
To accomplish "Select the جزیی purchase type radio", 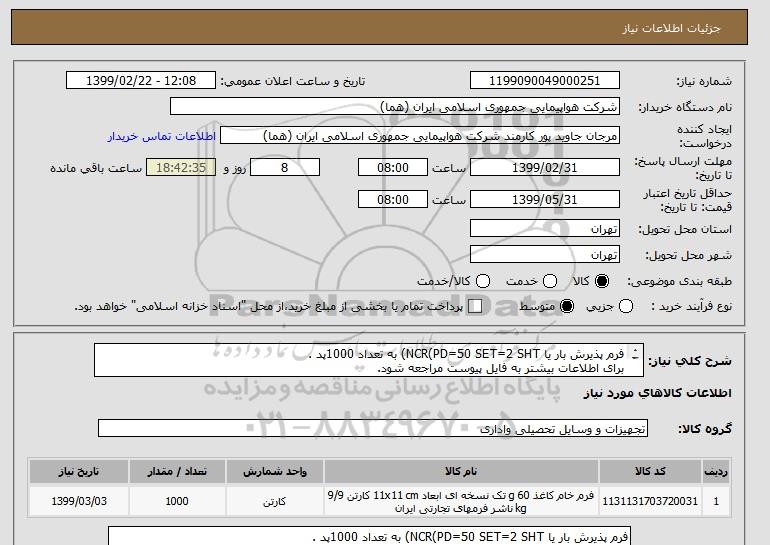I will coord(626,306).
